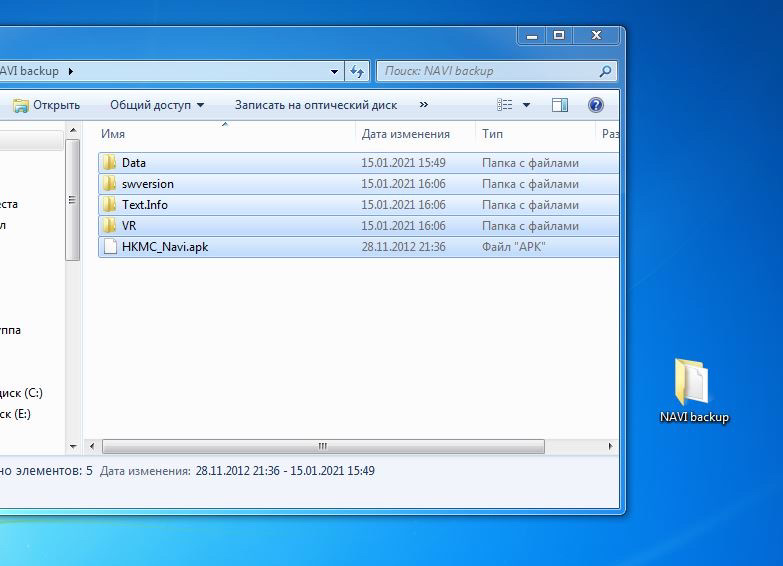This screenshot has width=783, height=566.
Task: Click the Text.Info folder icon
Action: click(109, 205)
